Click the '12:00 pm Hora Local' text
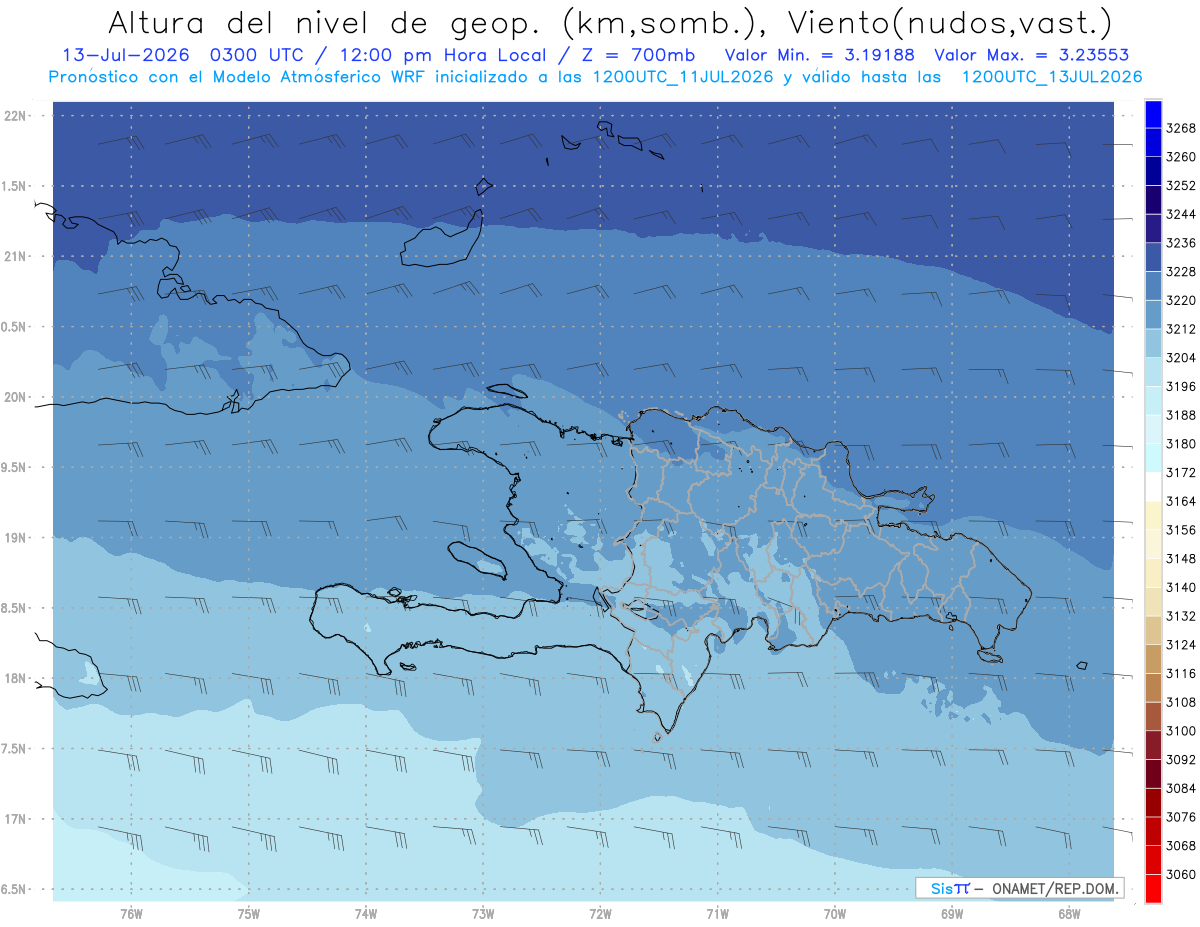Viewport: 1200px width, 927px height. point(442,55)
